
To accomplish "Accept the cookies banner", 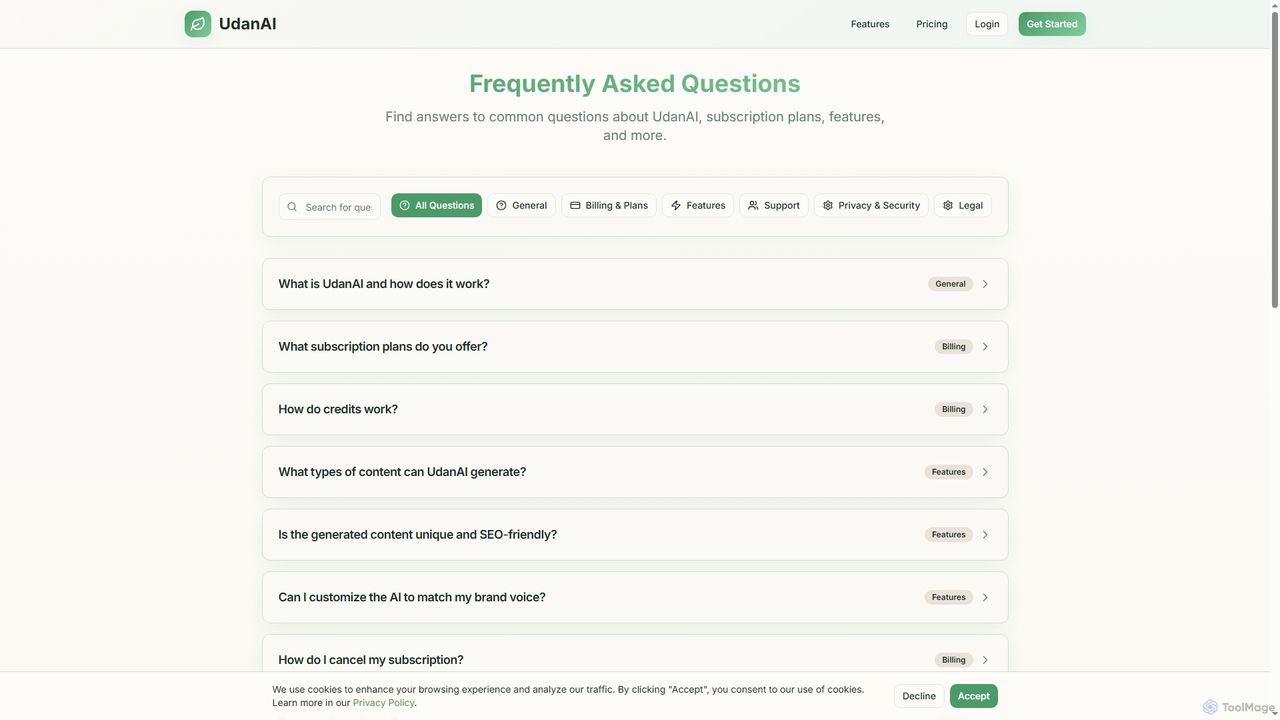I will click(974, 696).
